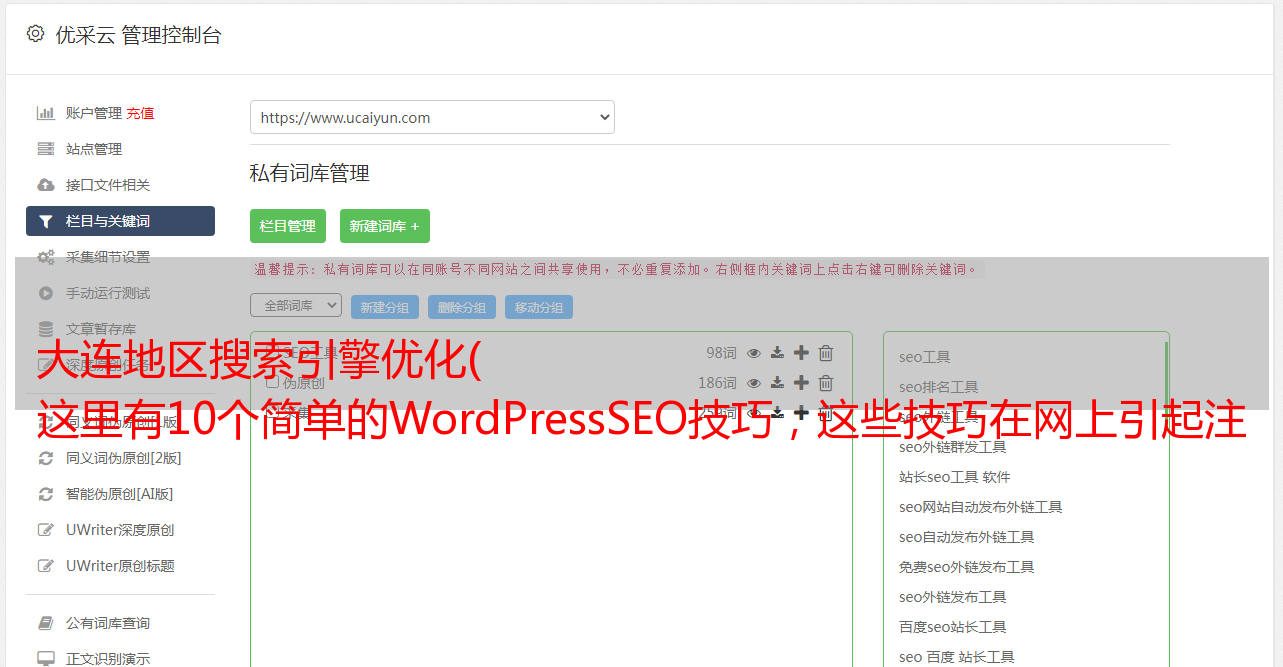Viewport: 1283px width, 667px height.
Task: Click the 新建词库 + button
Action: point(385,226)
